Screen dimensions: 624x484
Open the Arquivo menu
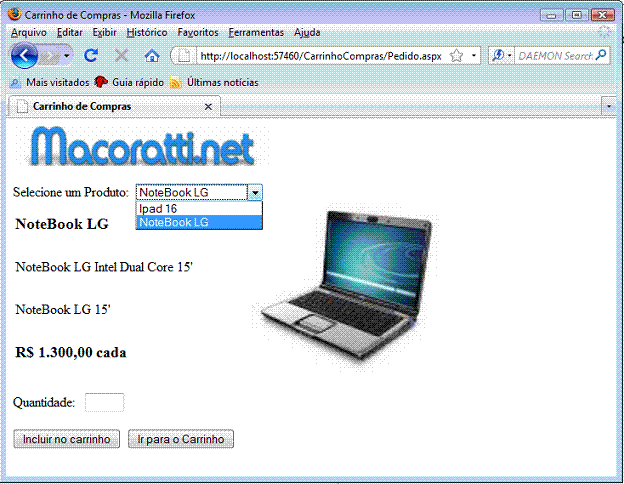click(29, 33)
